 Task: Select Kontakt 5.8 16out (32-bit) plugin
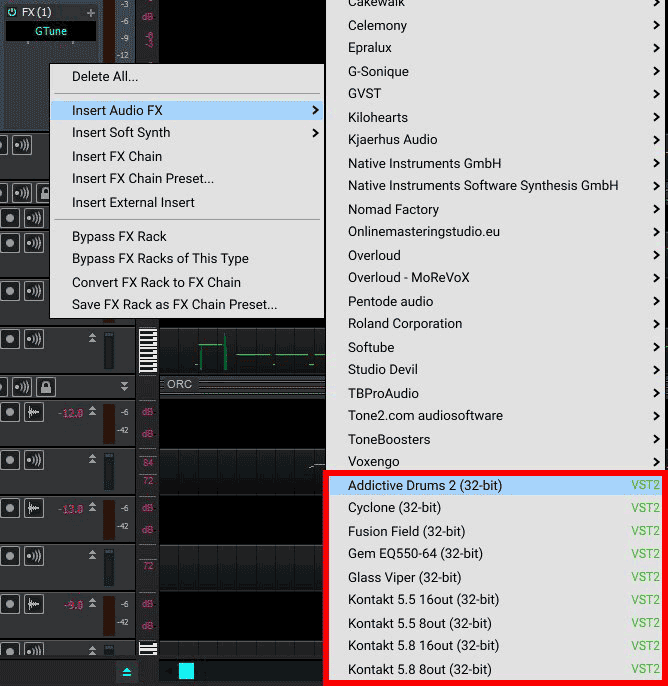tap(423, 645)
